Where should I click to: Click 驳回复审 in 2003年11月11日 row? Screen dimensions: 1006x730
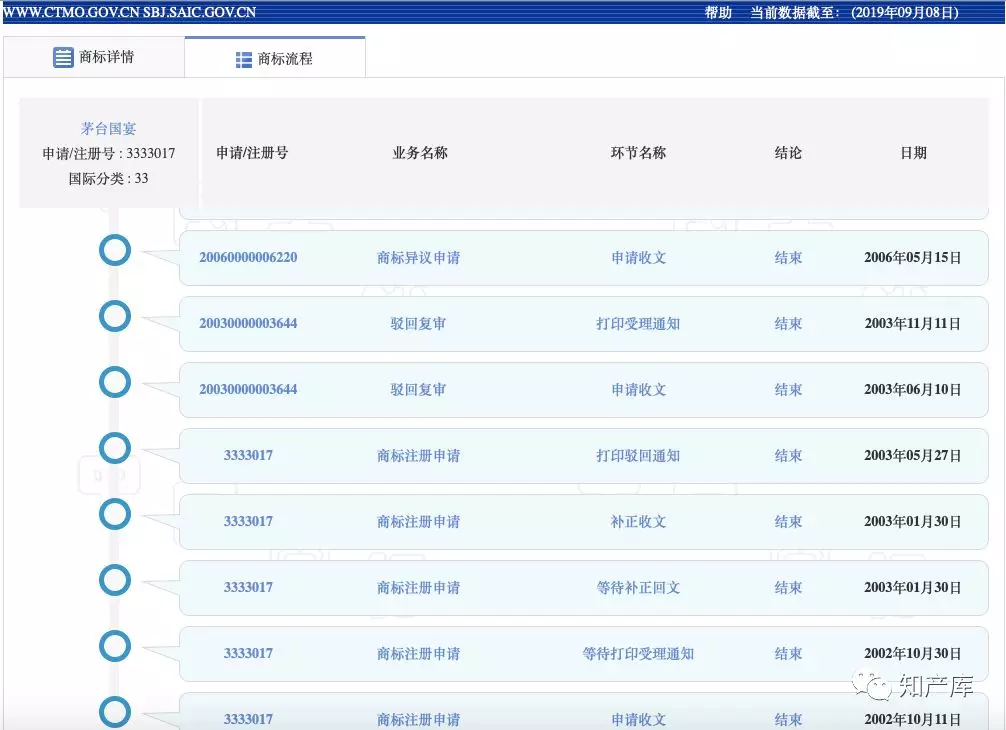click(418, 324)
